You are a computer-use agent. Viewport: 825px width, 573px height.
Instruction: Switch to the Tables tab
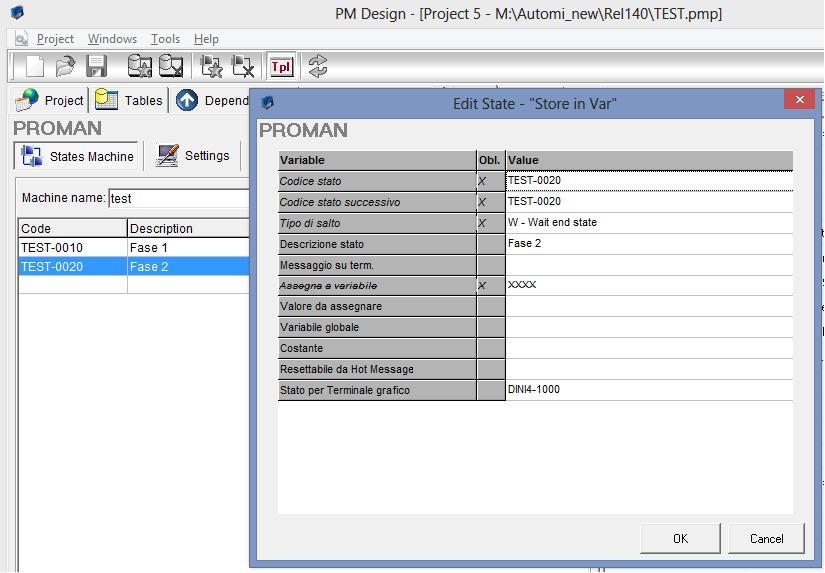[129, 100]
